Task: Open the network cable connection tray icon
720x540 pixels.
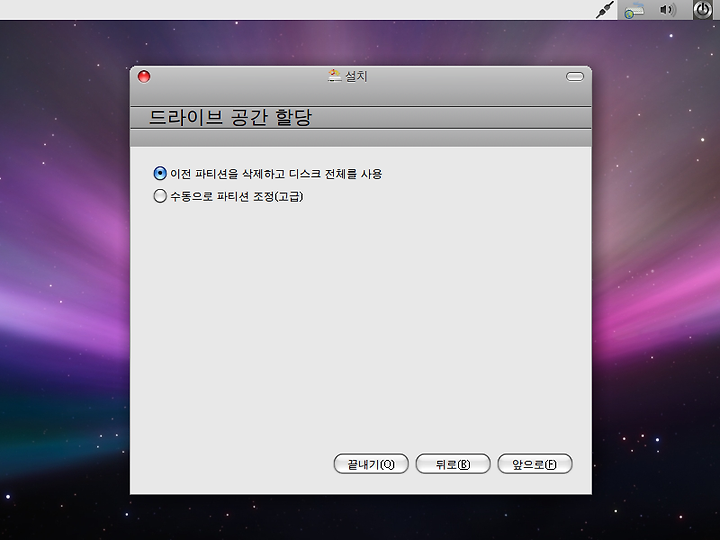Action: pyautogui.click(x=605, y=10)
